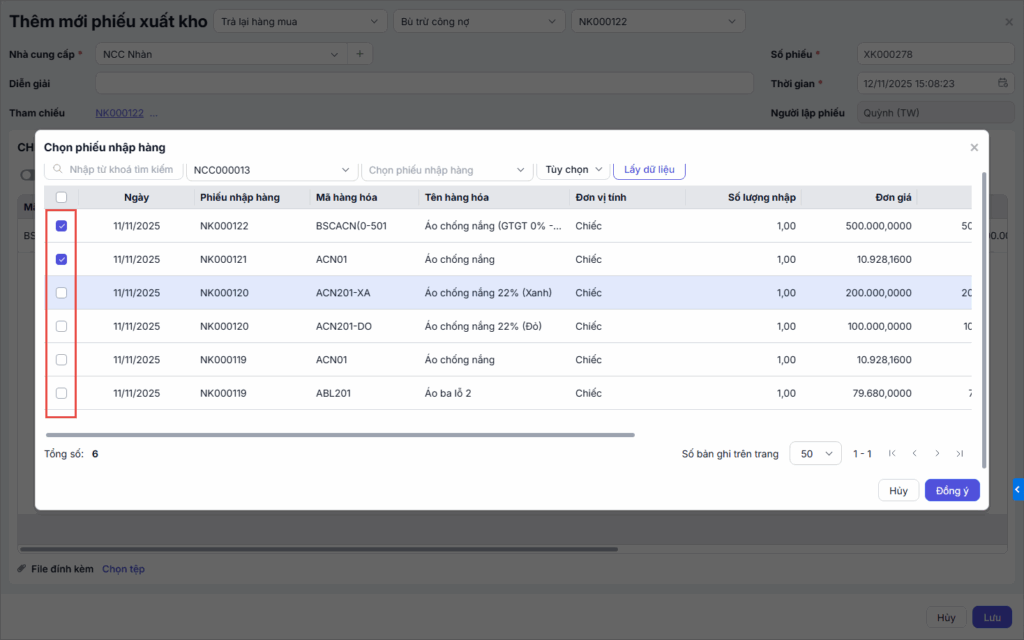Confirm with the Đồng ý button
This screenshot has width=1024, height=640.
[x=951, y=491]
